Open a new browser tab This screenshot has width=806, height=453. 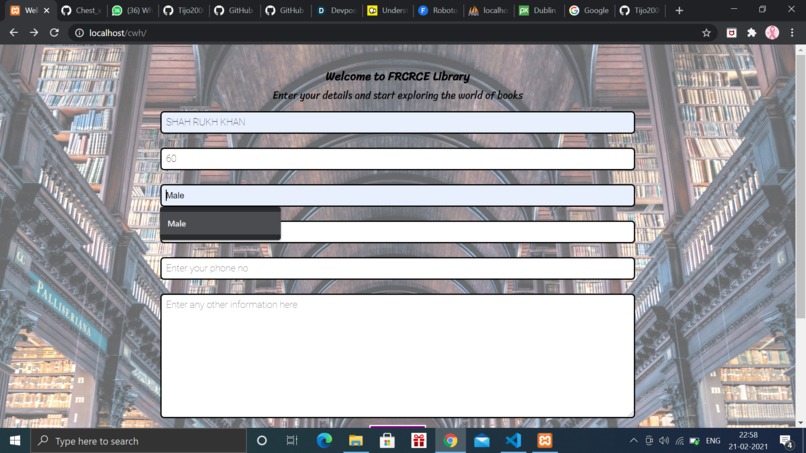679,10
